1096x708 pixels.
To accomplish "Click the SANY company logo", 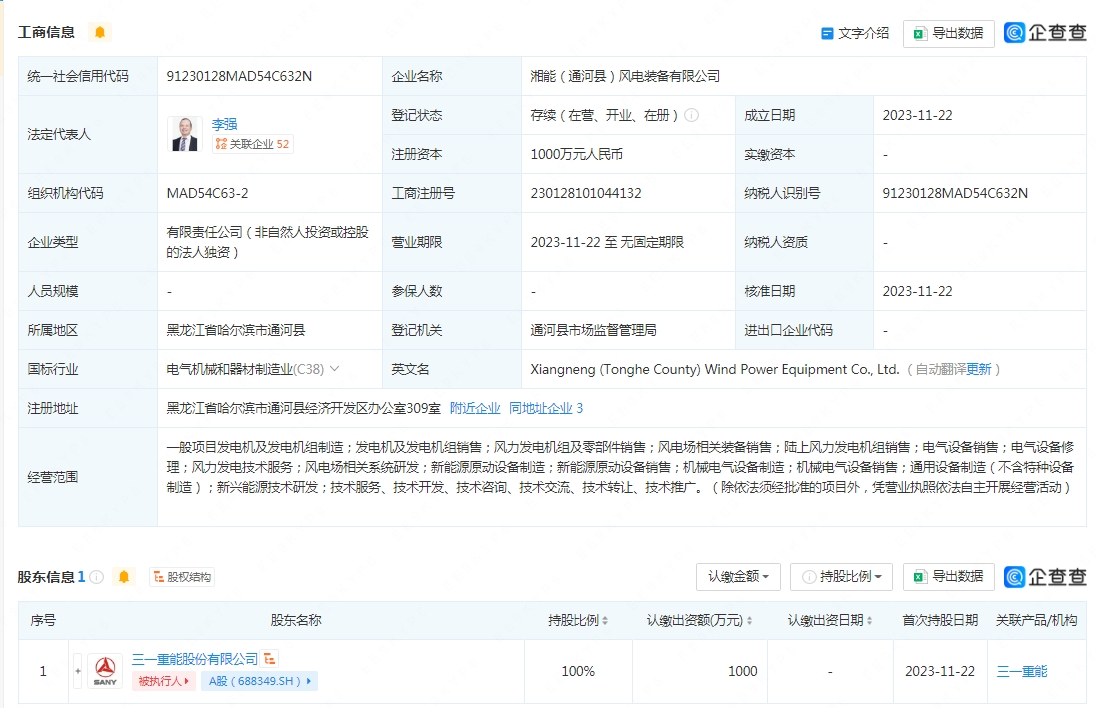I will (106, 671).
